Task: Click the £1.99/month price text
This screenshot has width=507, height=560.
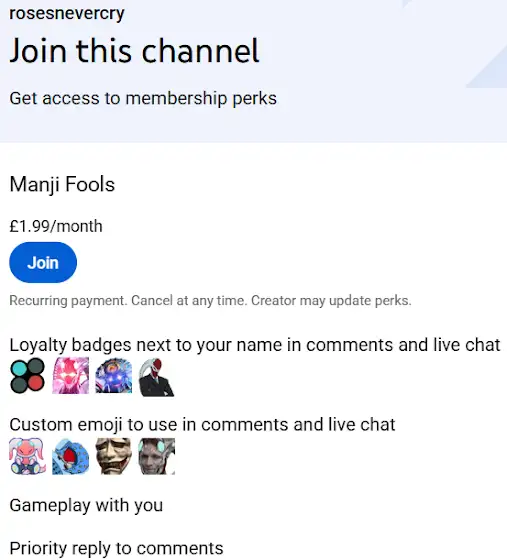Action: [56, 226]
